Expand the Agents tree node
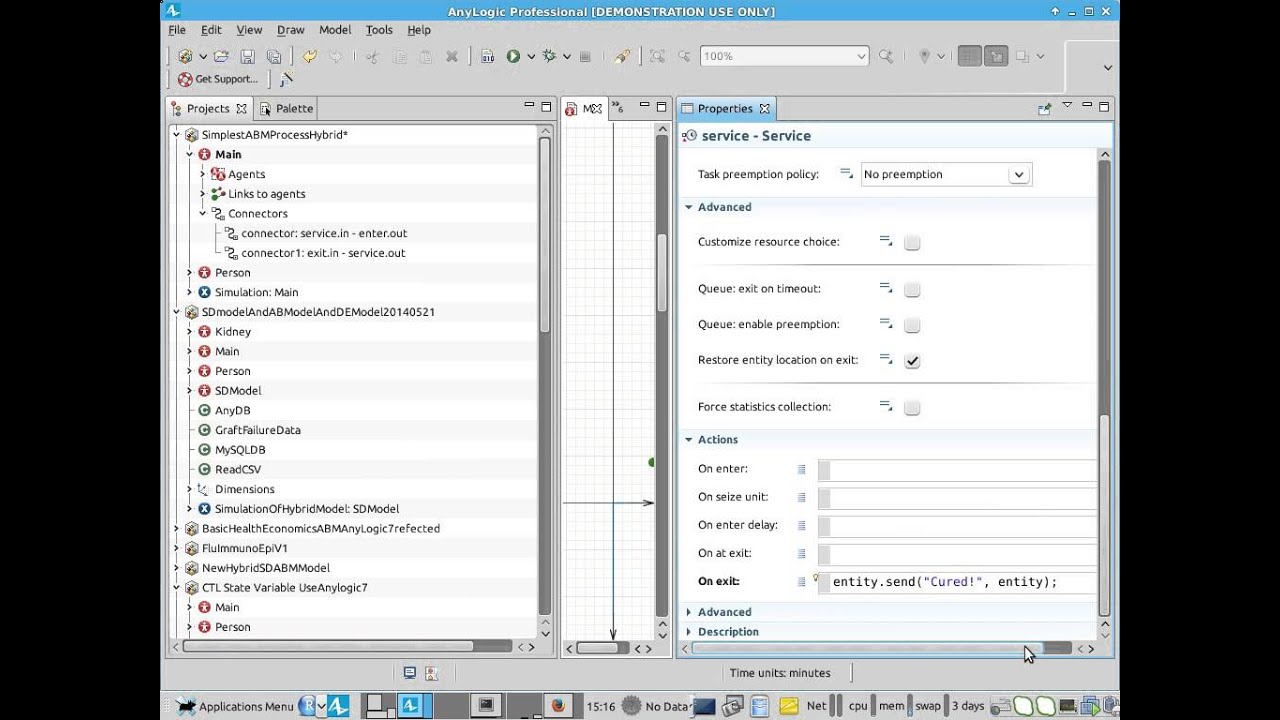The width and height of the screenshot is (1280, 720). tap(202, 174)
